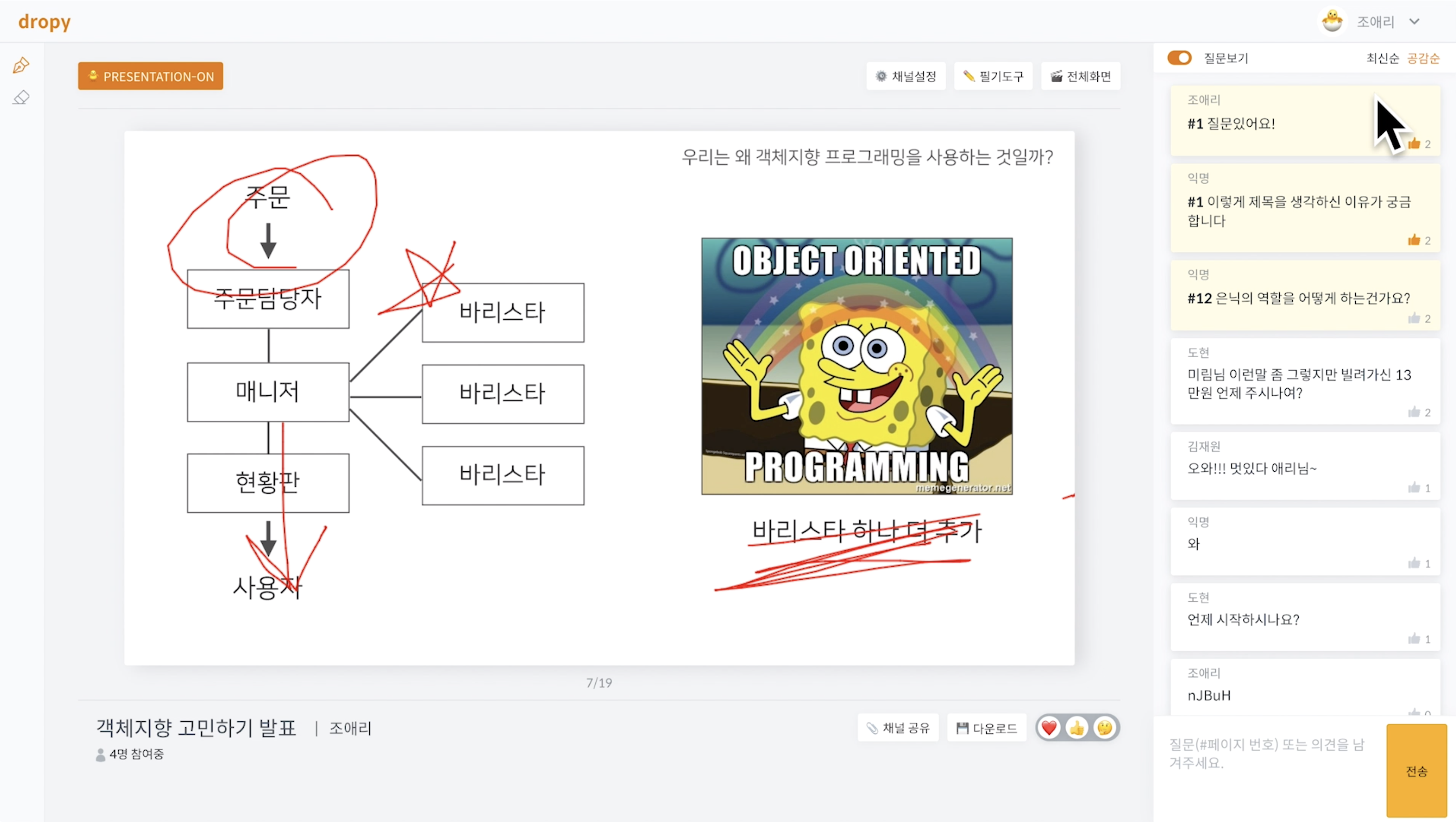Select the eraser tool in sidebar

[21, 98]
